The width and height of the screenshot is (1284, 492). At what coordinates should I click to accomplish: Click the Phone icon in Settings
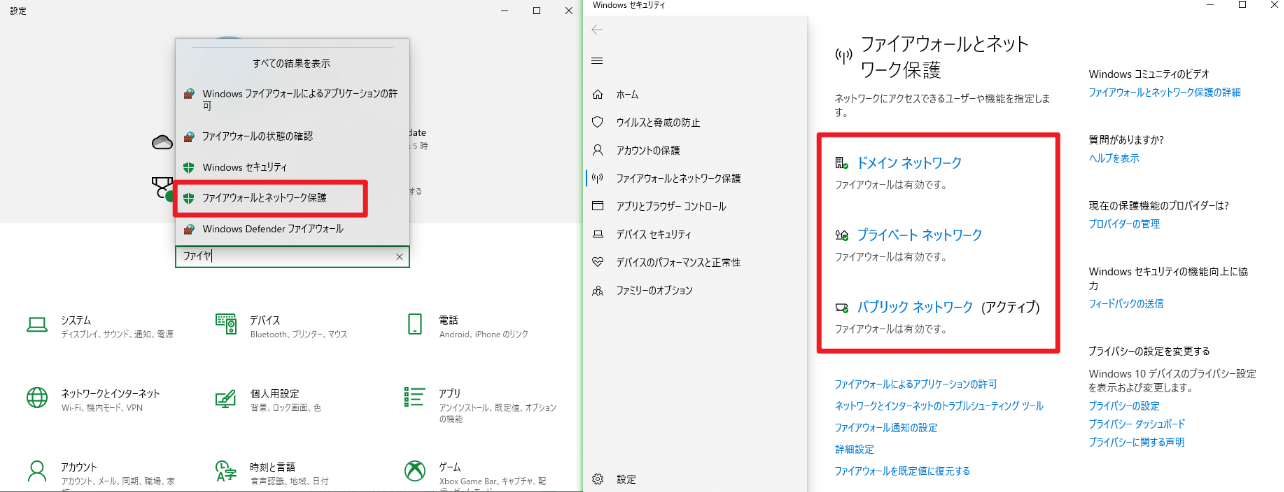(415, 324)
